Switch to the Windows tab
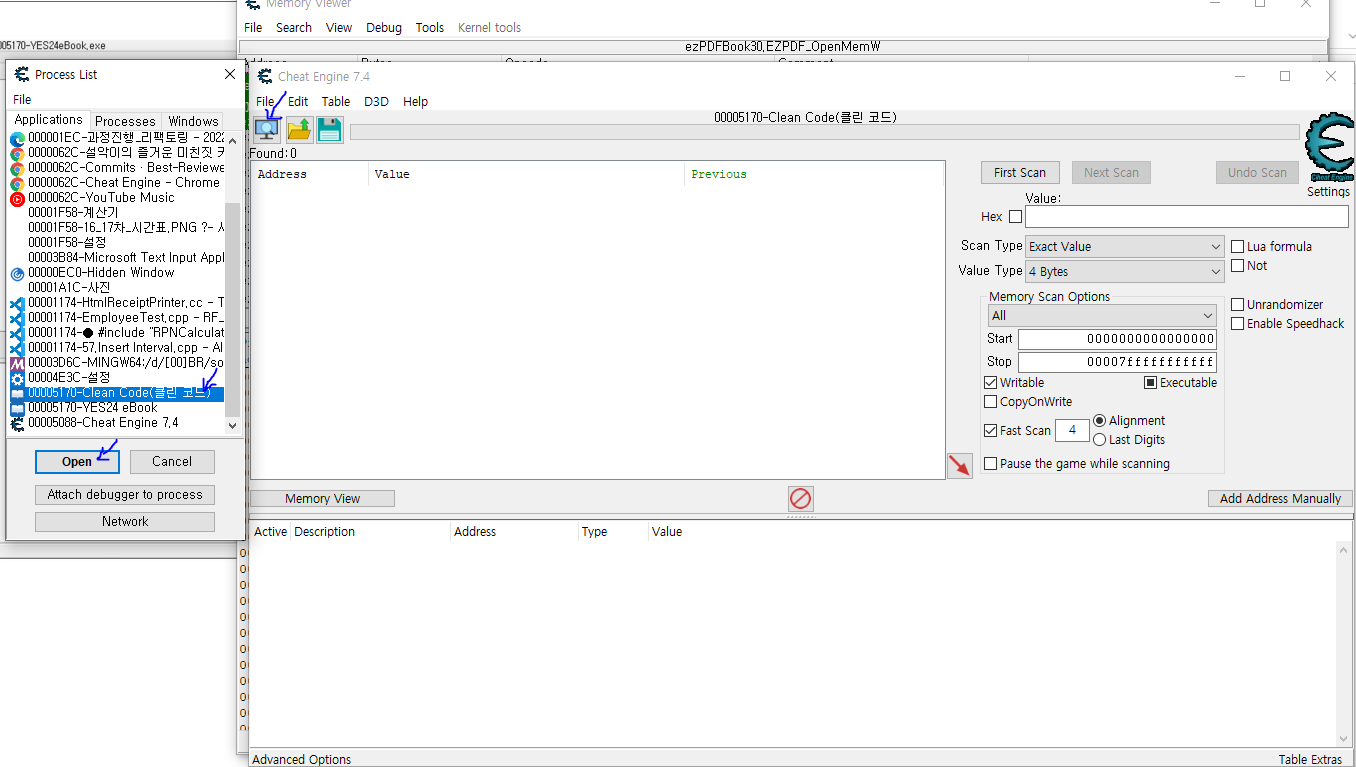Screen dimensions: 1356x767 pyautogui.click(x=193, y=121)
